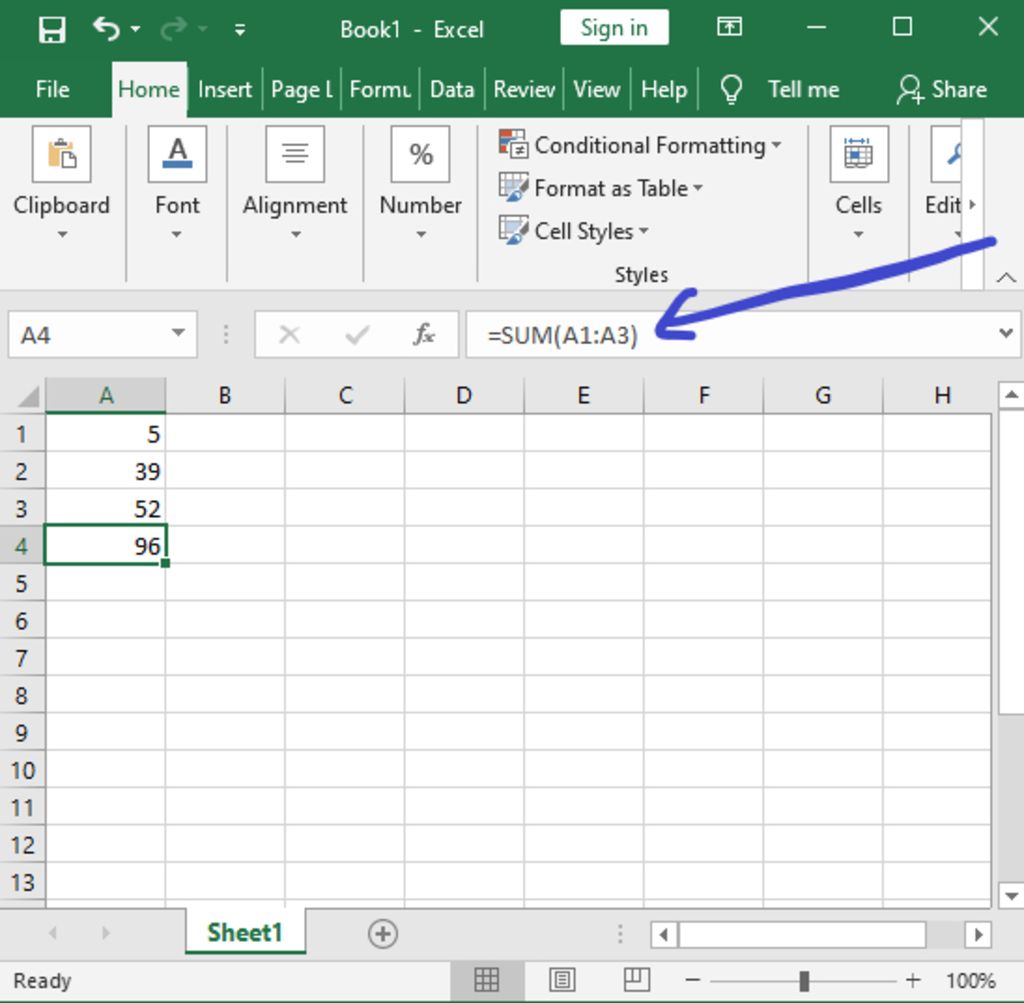Add a new sheet with plus button
Viewport: 1024px width, 1003px height.
[383, 933]
